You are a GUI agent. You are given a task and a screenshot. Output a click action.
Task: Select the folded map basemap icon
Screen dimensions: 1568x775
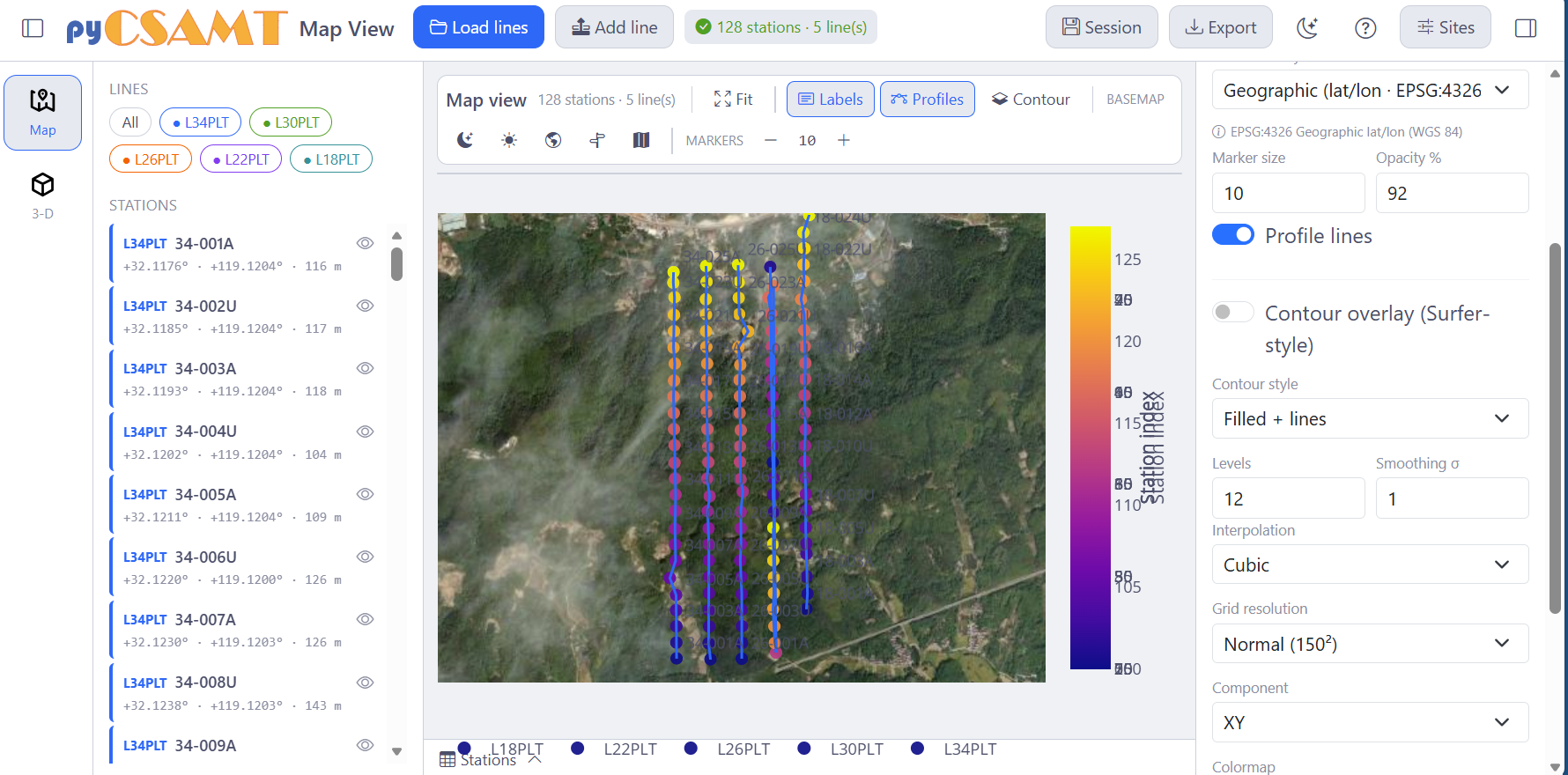click(641, 140)
